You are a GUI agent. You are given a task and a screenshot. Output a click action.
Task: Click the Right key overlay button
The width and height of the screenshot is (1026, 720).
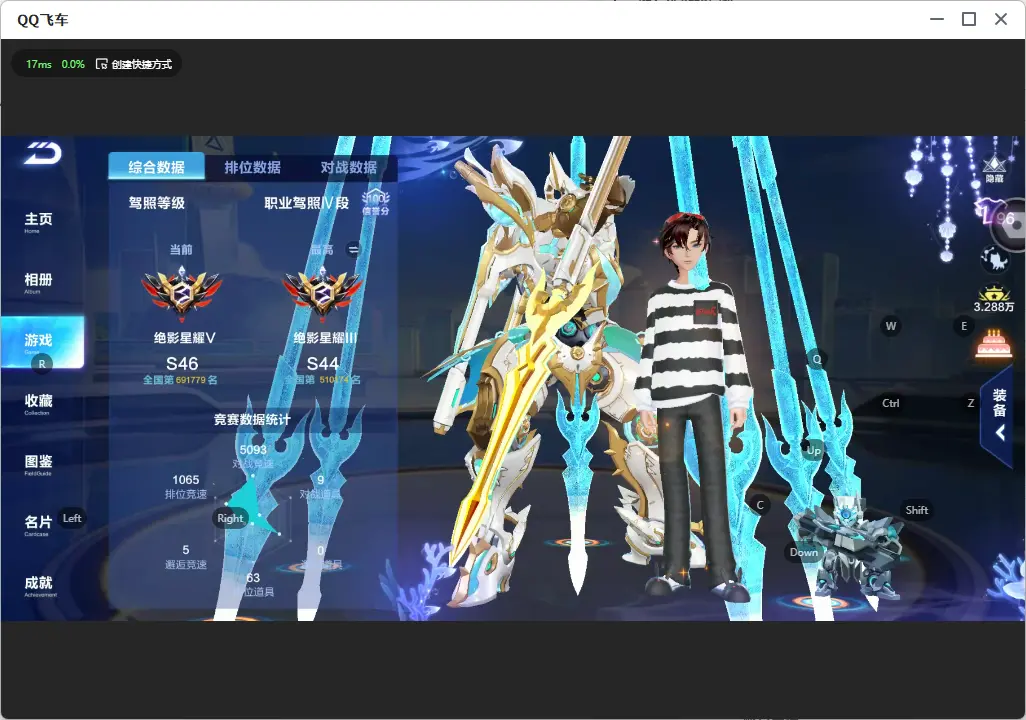point(230,518)
